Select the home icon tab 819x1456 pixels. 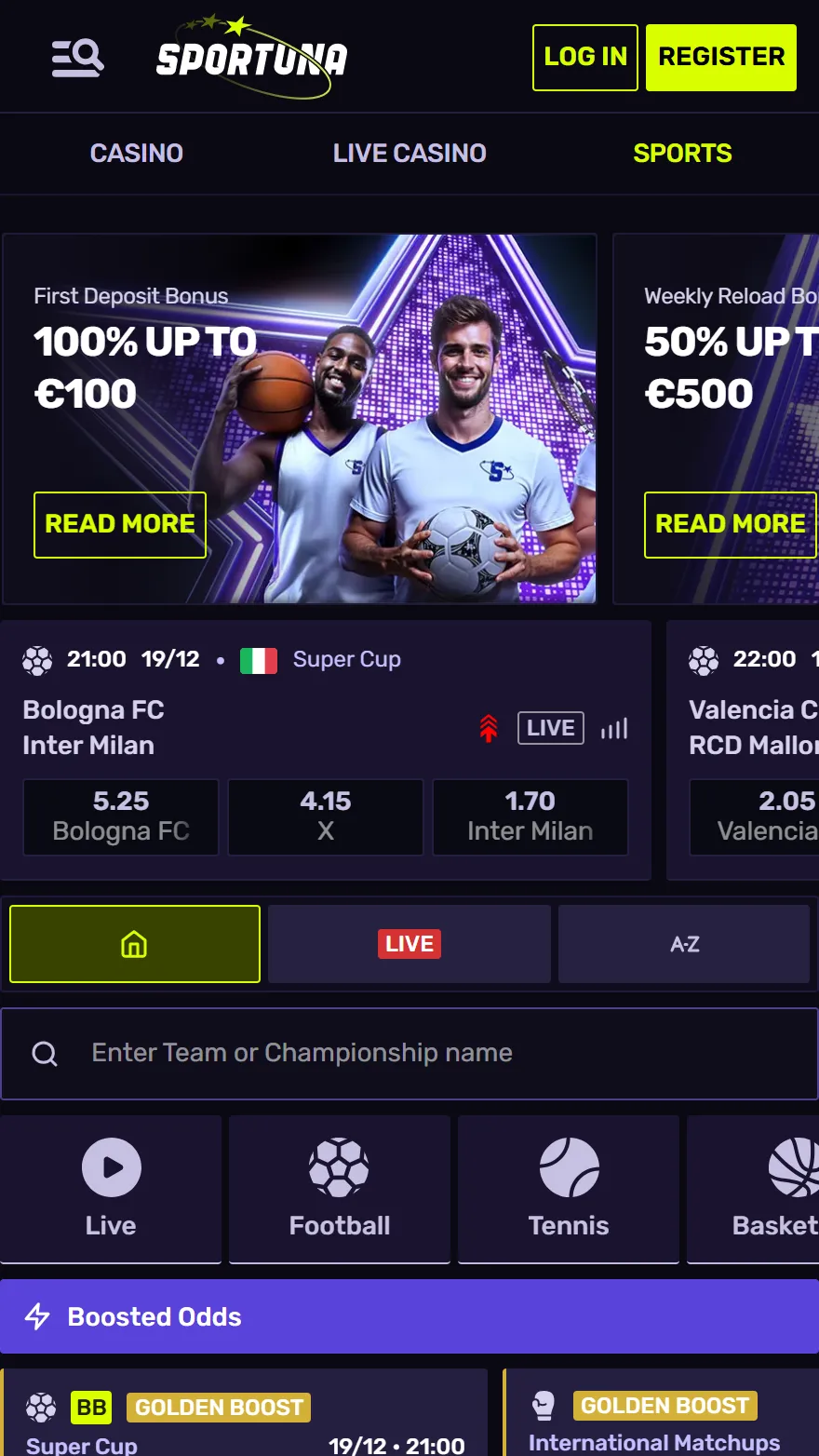[135, 944]
